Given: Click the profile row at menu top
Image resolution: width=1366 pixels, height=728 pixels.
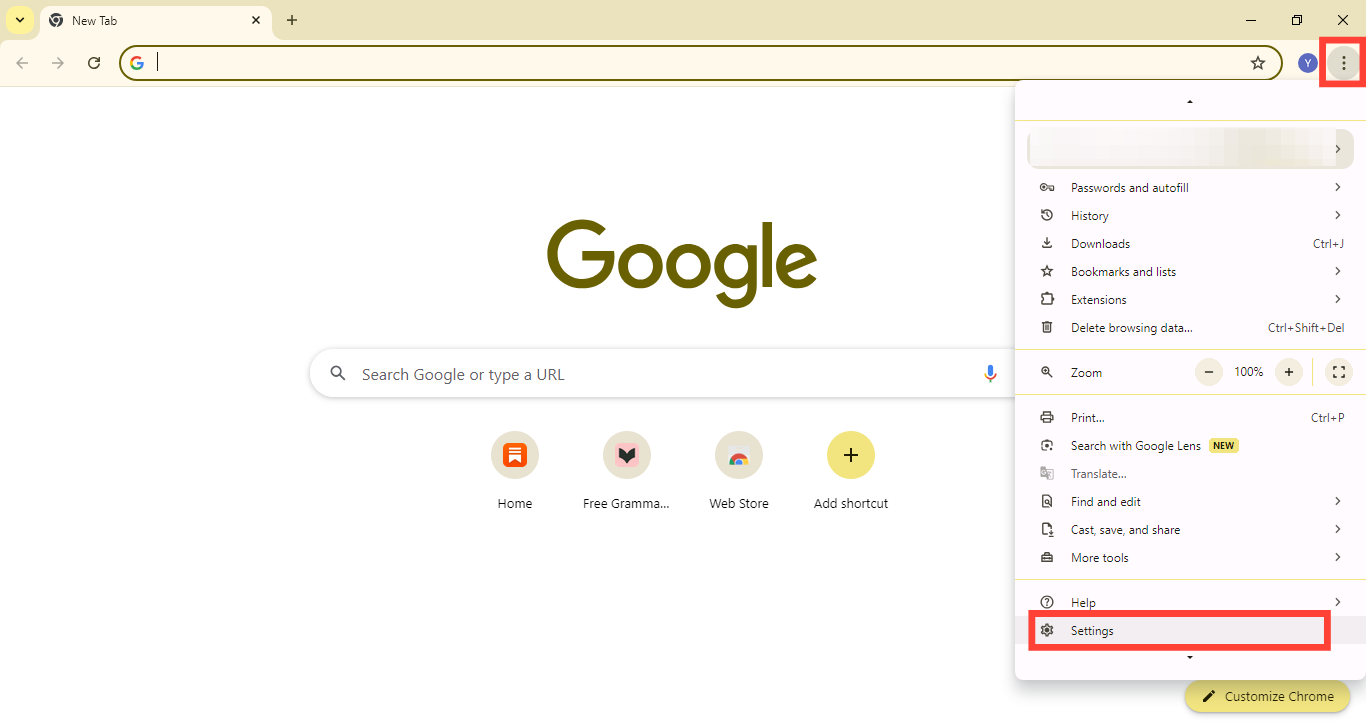Looking at the screenshot, I should point(1190,148).
